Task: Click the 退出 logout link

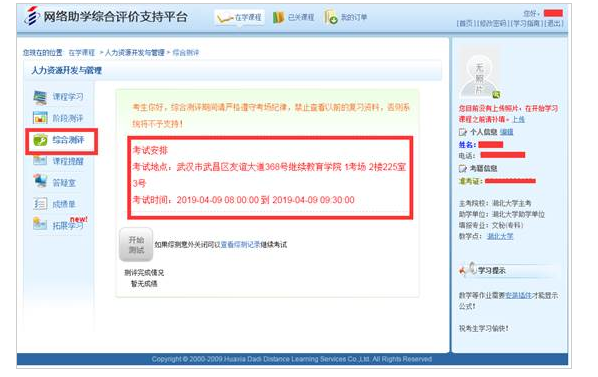Action: coord(554,24)
